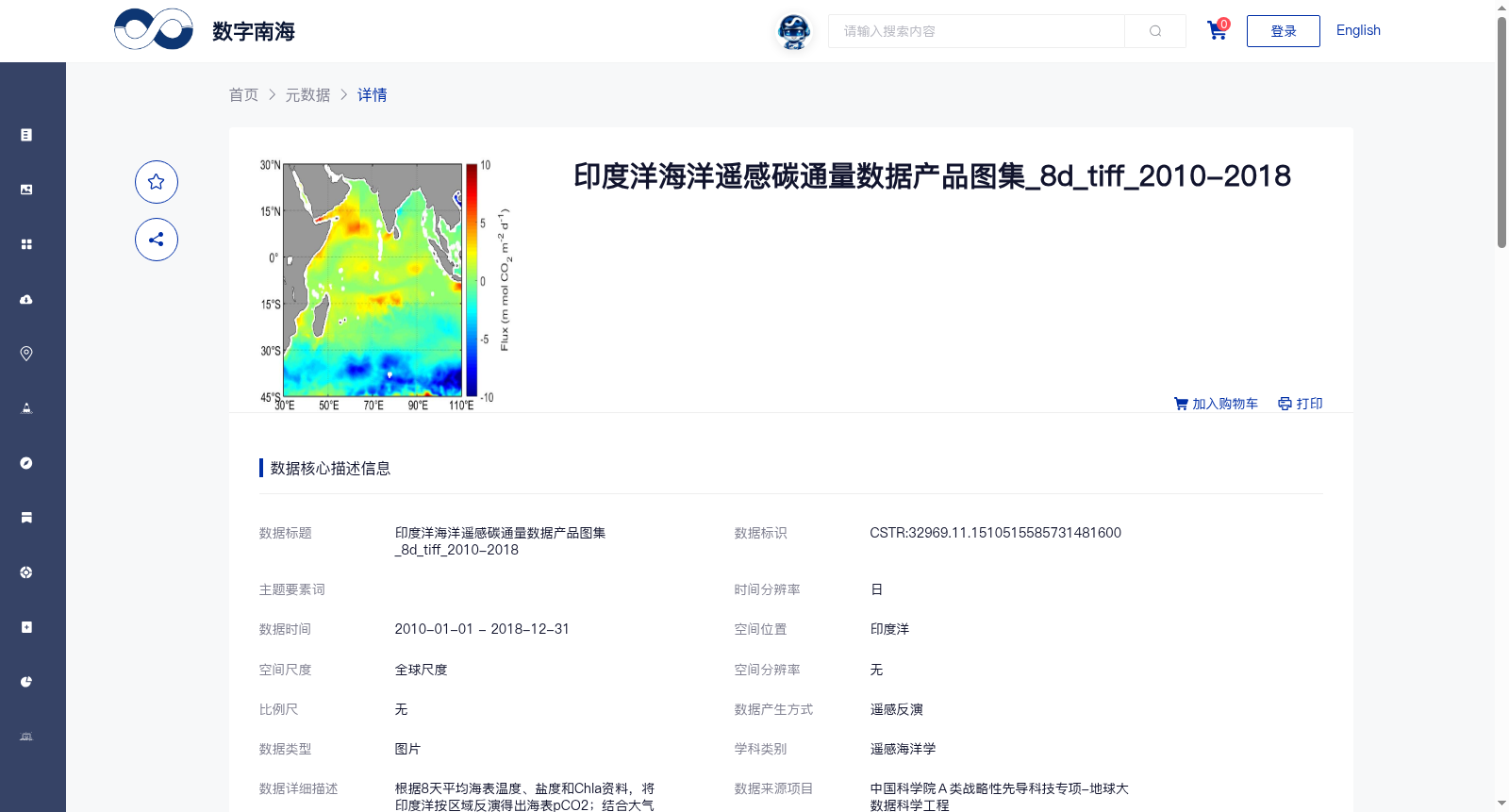Open the image gallery icon in sidebar
This screenshot has height=812, width=1509.
[26, 190]
